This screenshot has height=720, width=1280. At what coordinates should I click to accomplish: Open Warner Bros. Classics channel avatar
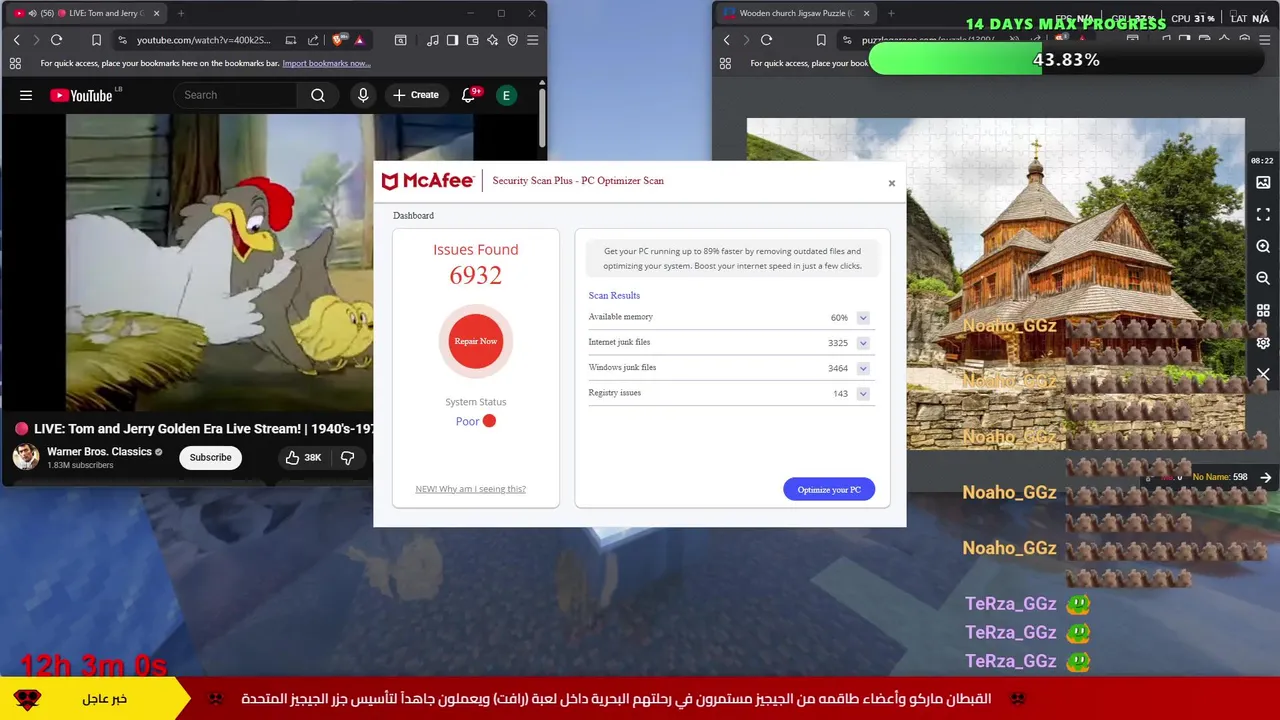(x=26, y=457)
